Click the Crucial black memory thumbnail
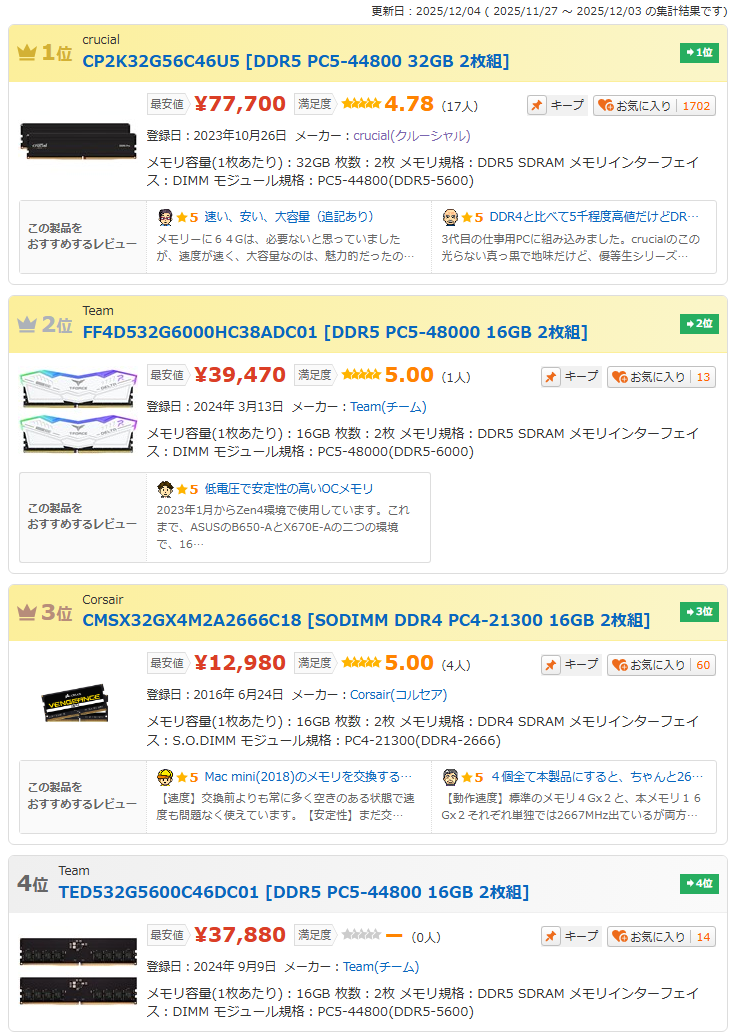 78,141
